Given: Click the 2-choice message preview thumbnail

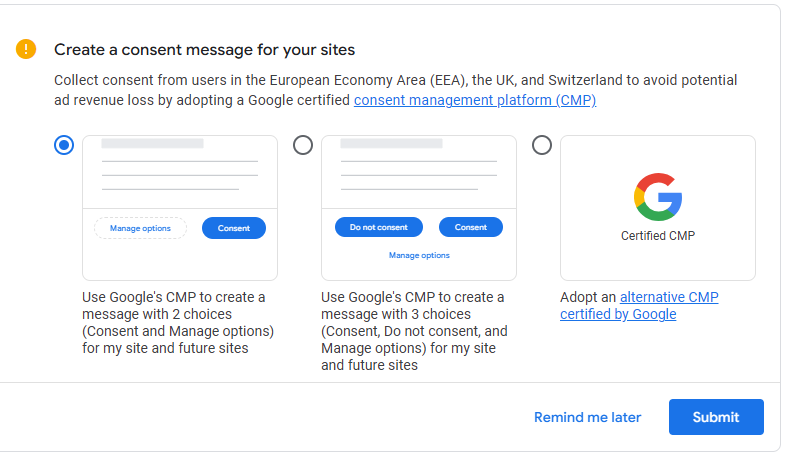Looking at the screenshot, I should (x=180, y=208).
